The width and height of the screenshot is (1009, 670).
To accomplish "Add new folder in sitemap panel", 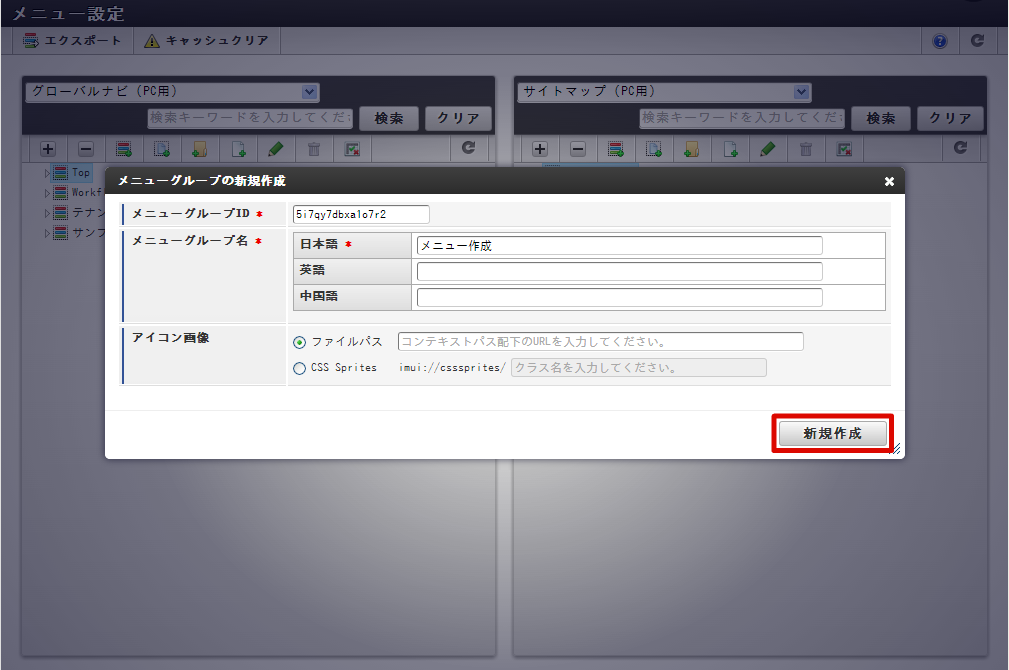I will click(x=692, y=149).
